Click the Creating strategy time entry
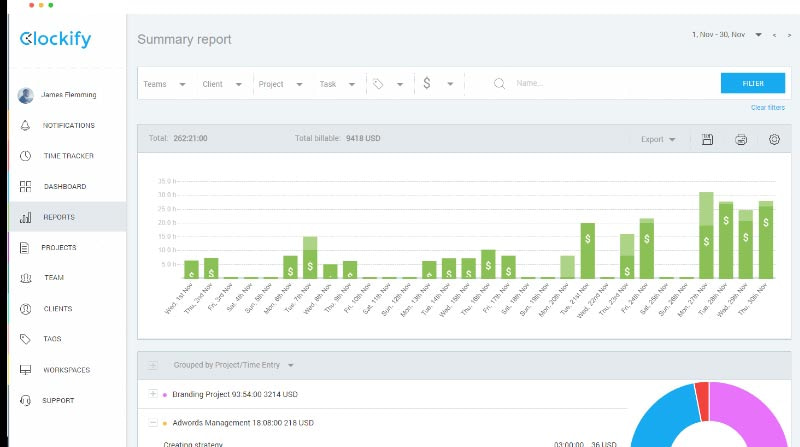800x447 pixels. click(193, 444)
